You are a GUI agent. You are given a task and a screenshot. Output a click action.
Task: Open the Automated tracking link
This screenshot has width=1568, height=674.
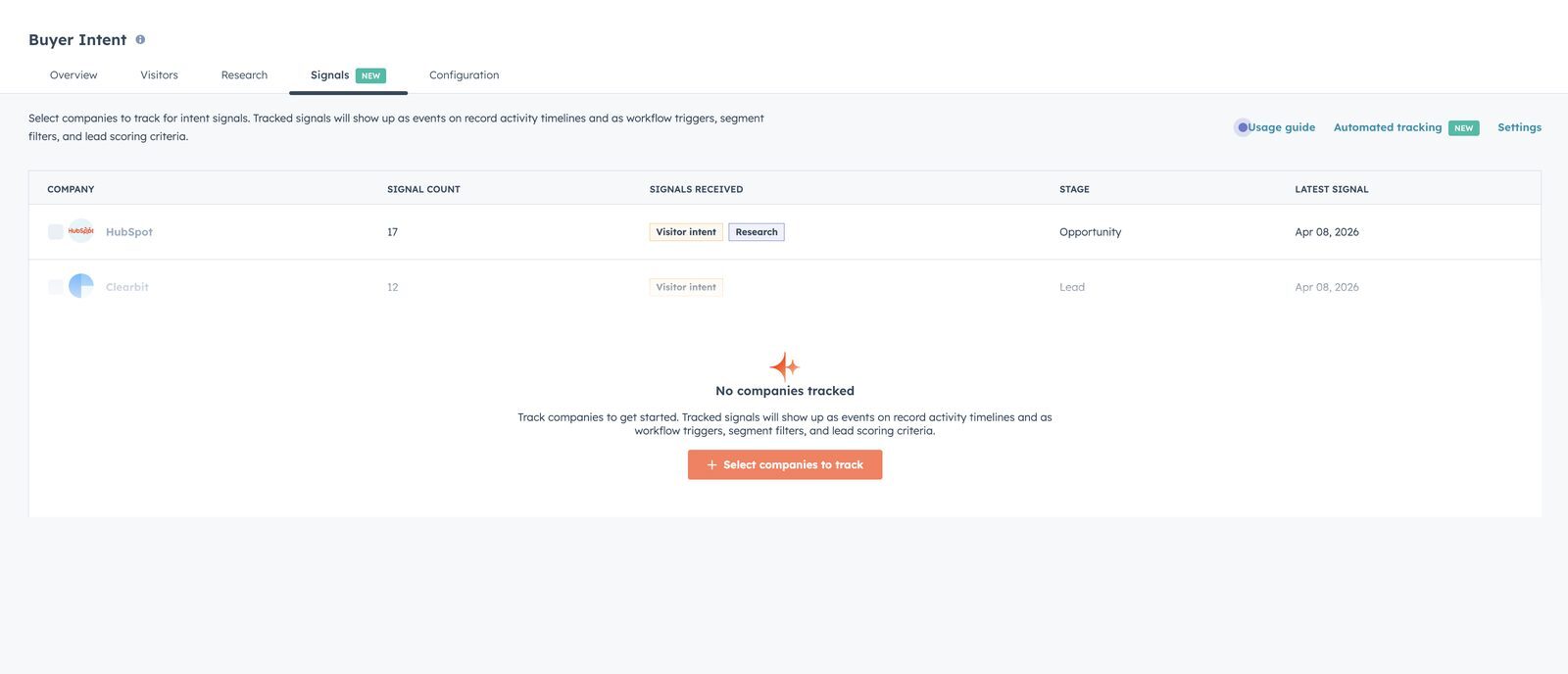(1388, 127)
